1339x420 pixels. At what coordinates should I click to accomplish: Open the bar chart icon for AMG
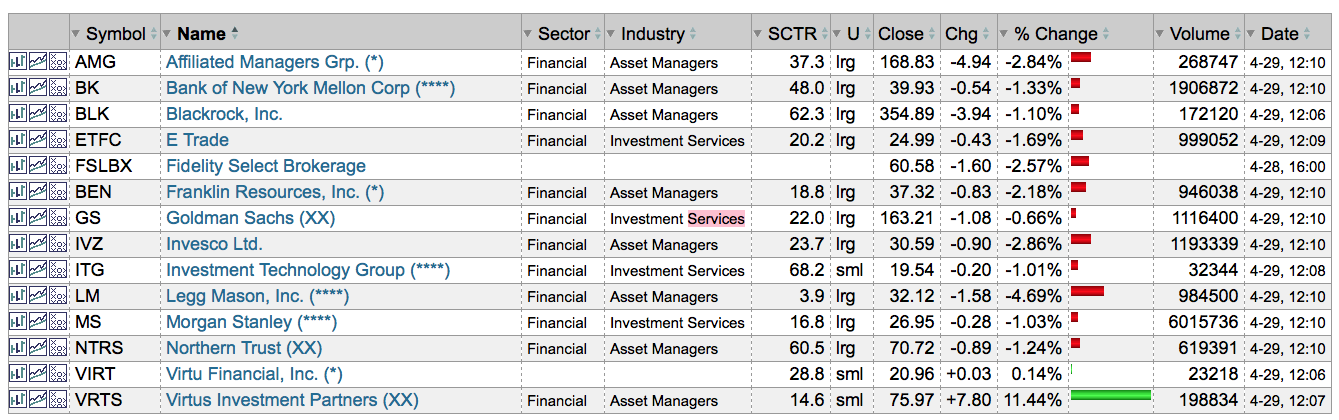tap(18, 62)
